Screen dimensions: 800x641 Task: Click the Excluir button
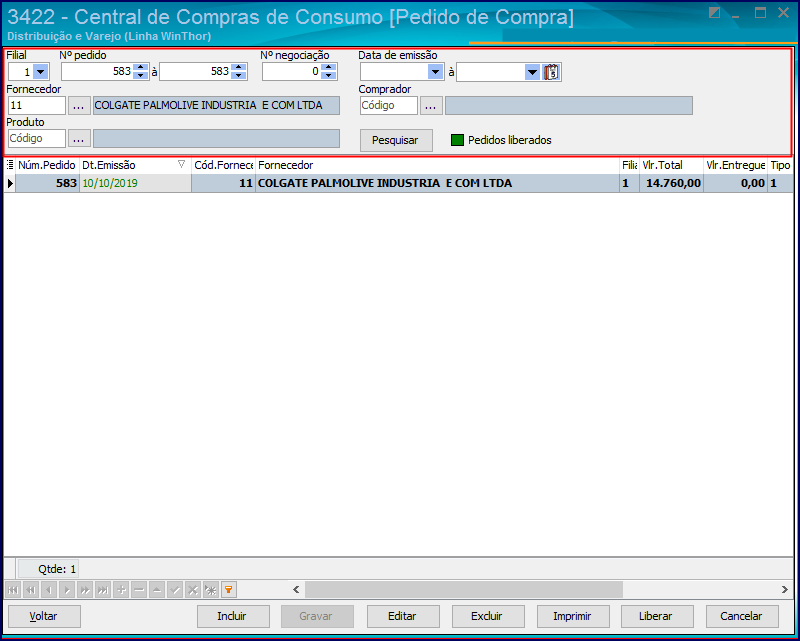(x=487, y=617)
